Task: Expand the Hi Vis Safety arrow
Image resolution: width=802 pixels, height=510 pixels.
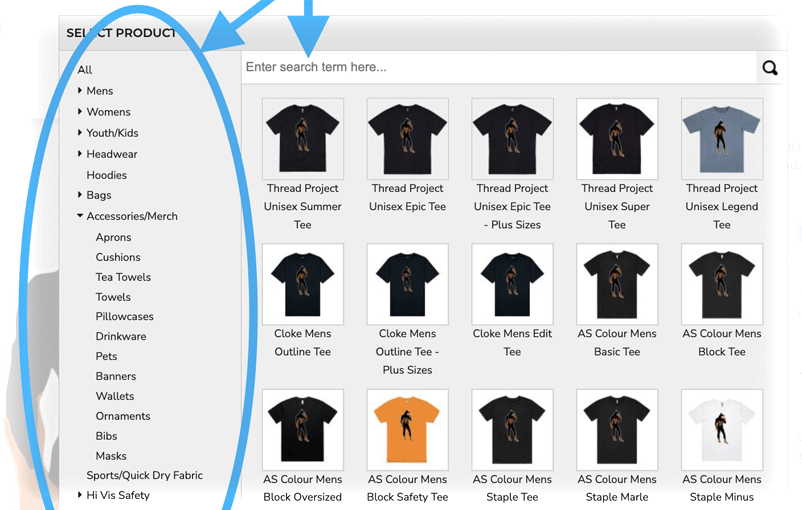Action: pos(80,495)
